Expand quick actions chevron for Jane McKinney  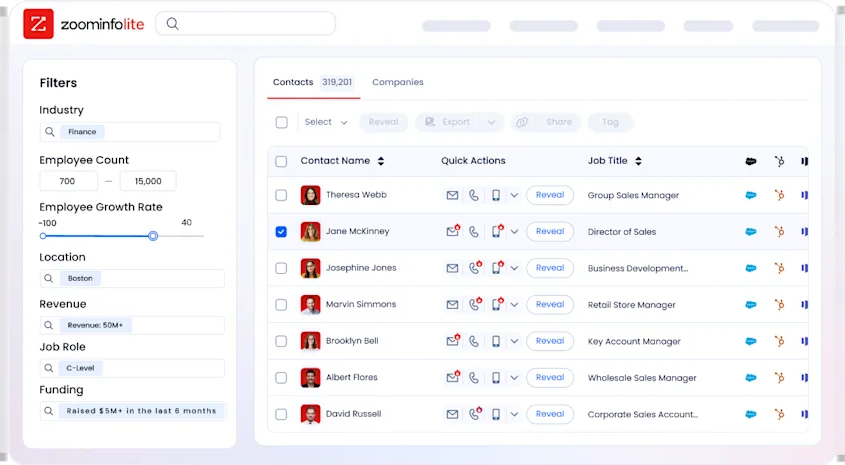514,232
